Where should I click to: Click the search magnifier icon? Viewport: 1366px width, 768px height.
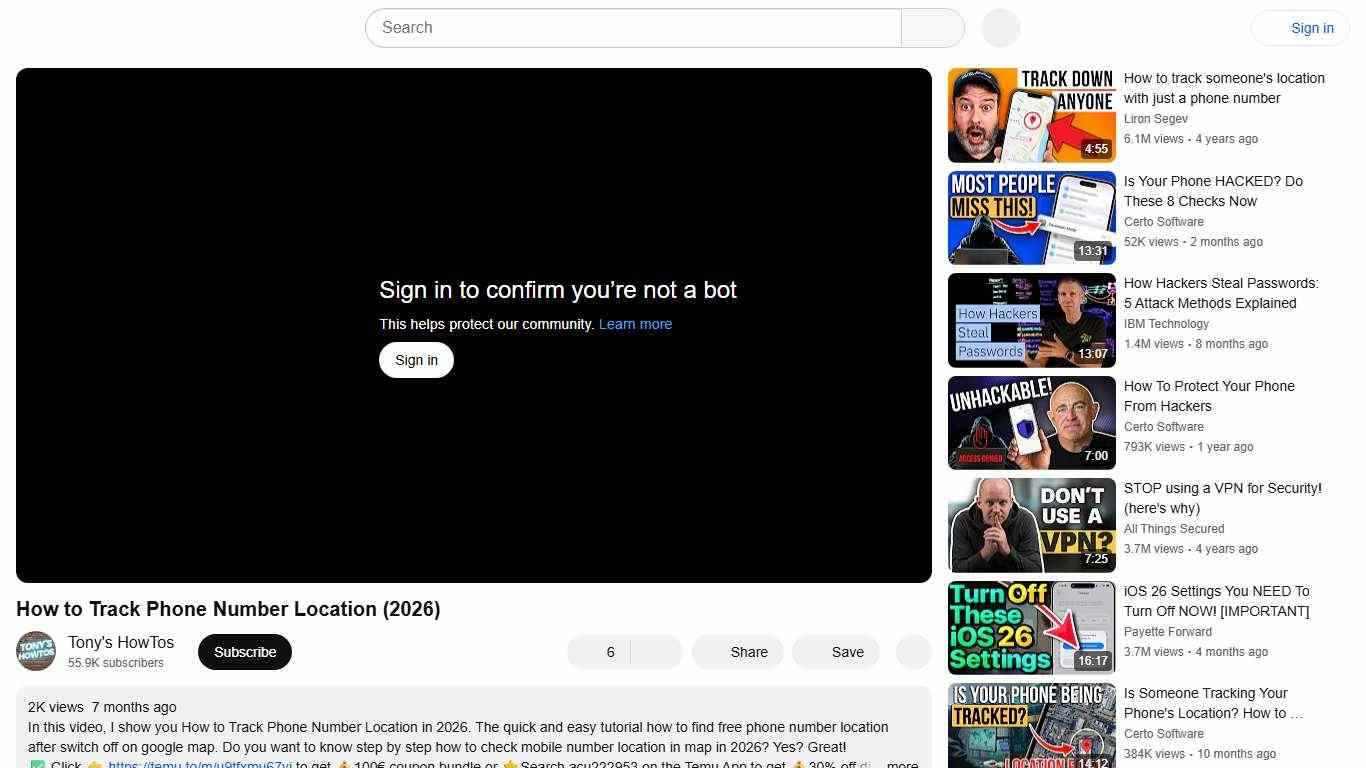pos(931,27)
